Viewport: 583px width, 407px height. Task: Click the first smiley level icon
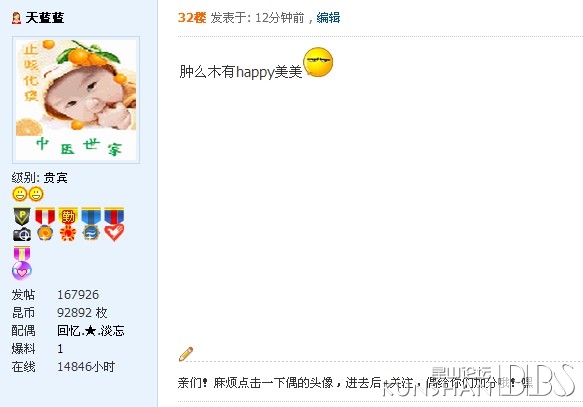[x=19, y=194]
